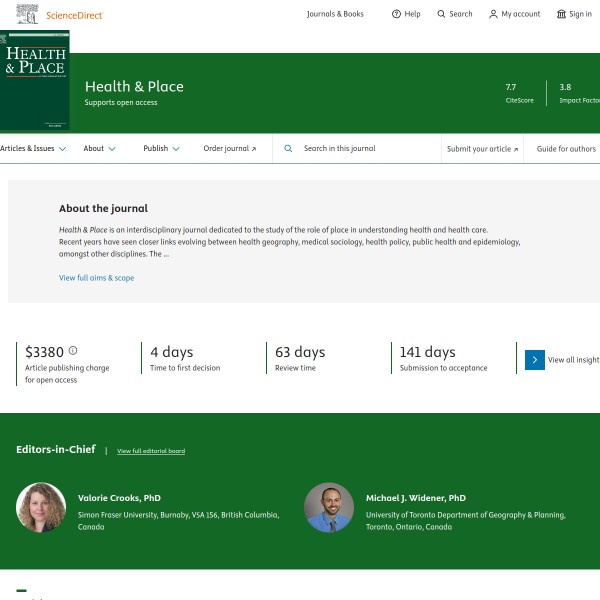This screenshot has height=600, width=600.
Task: Click the Sign in institution icon
Action: (x=561, y=14)
